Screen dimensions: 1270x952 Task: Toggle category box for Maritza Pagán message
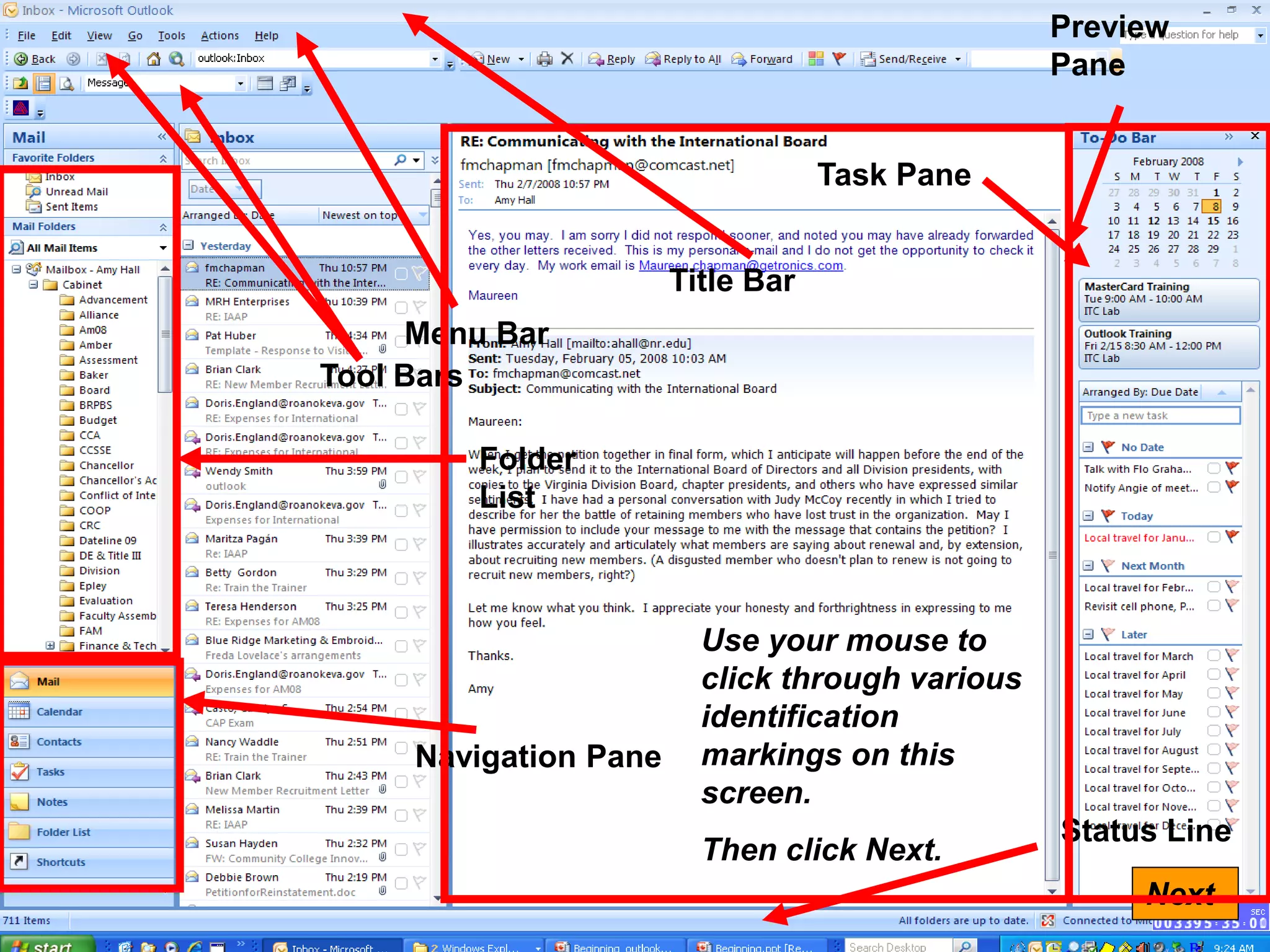[x=401, y=544]
